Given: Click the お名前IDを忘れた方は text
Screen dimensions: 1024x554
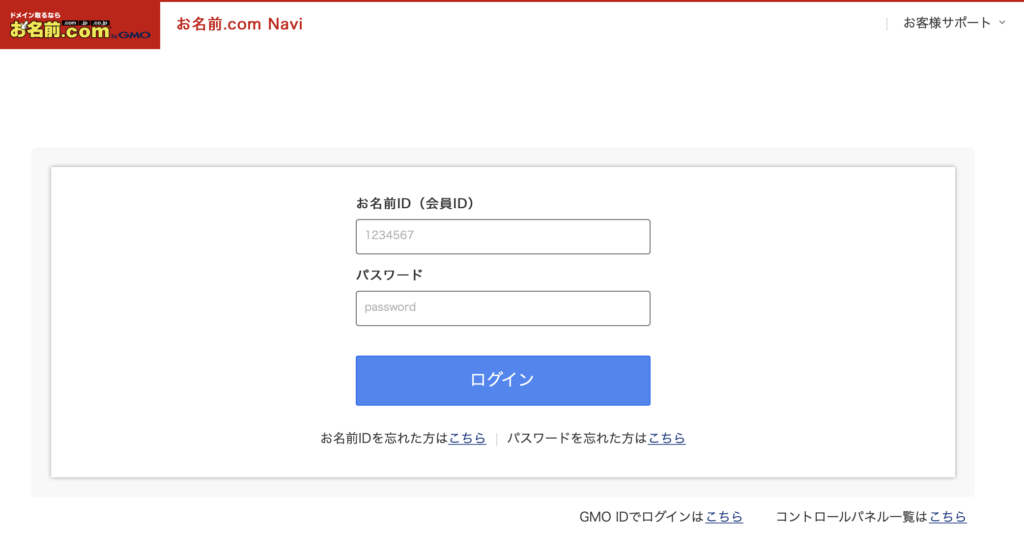Looking at the screenshot, I should click(384, 438).
